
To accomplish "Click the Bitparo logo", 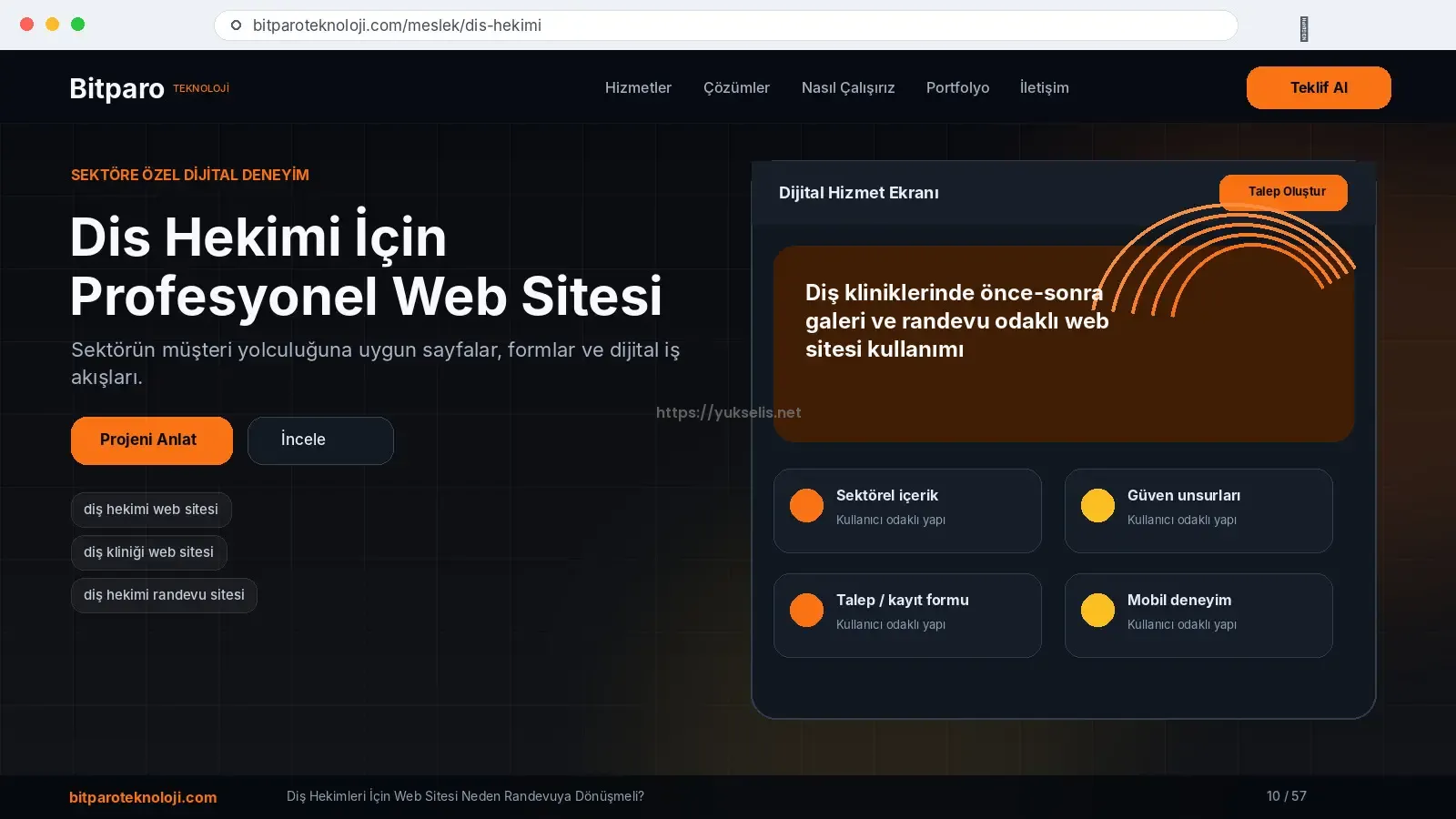I will [x=116, y=88].
